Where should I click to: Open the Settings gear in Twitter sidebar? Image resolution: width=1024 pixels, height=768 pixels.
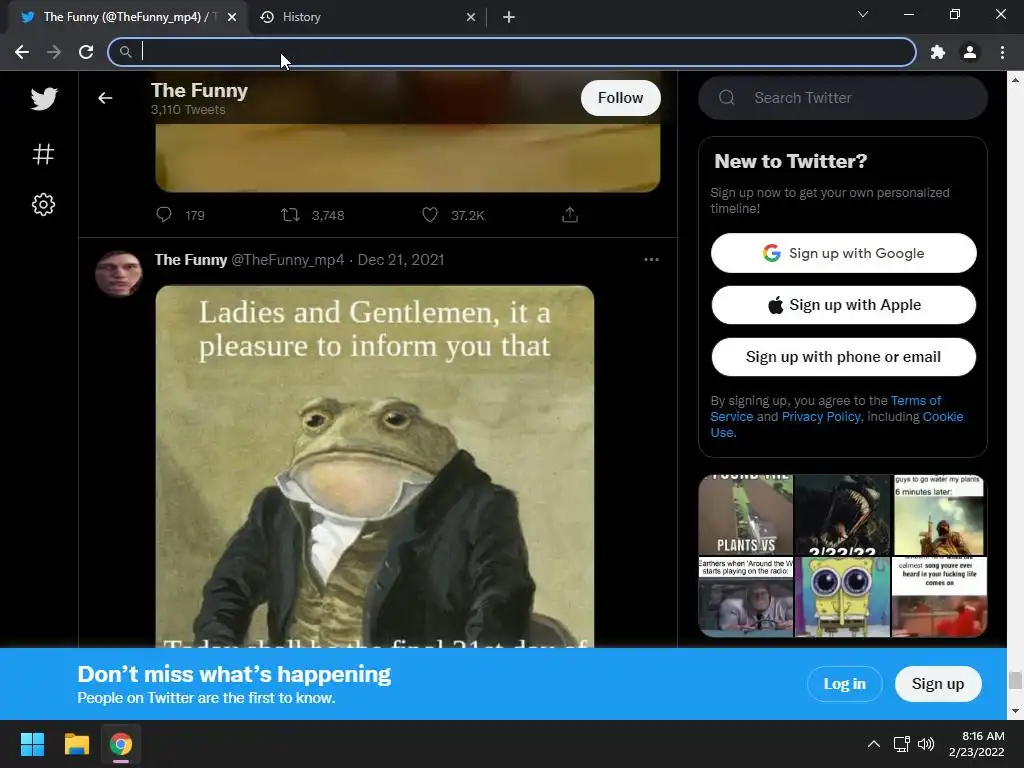click(x=44, y=204)
